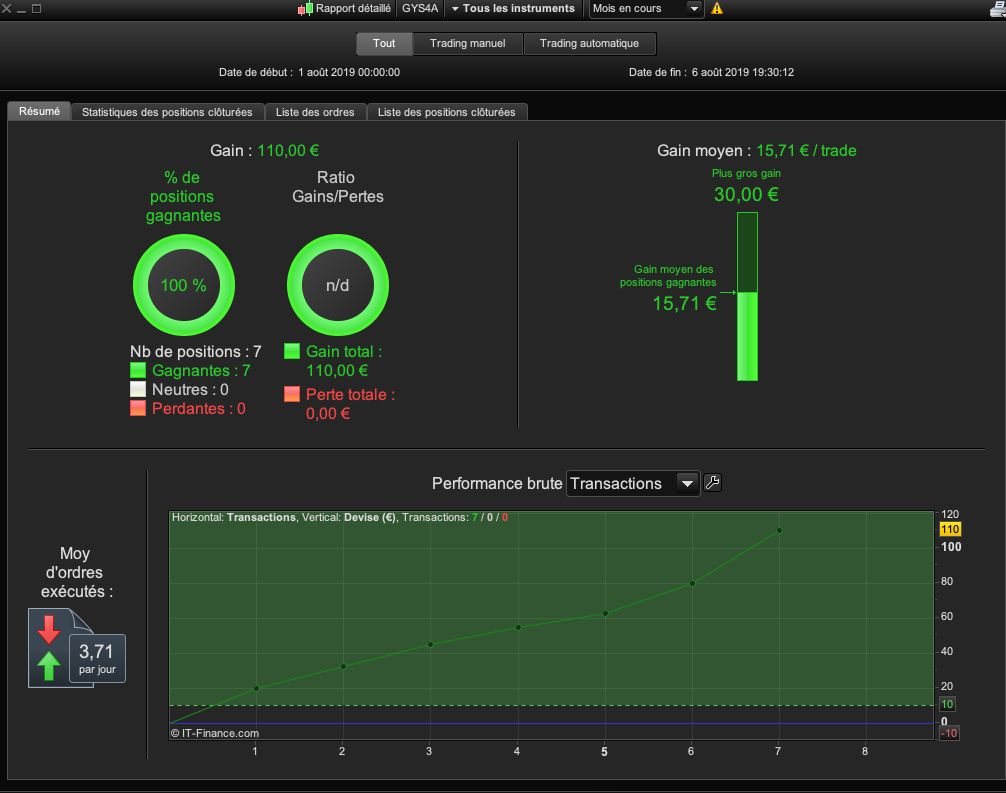Click the yellow warning triangle icon
The image size is (1006, 793).
[x=717, y=8]
